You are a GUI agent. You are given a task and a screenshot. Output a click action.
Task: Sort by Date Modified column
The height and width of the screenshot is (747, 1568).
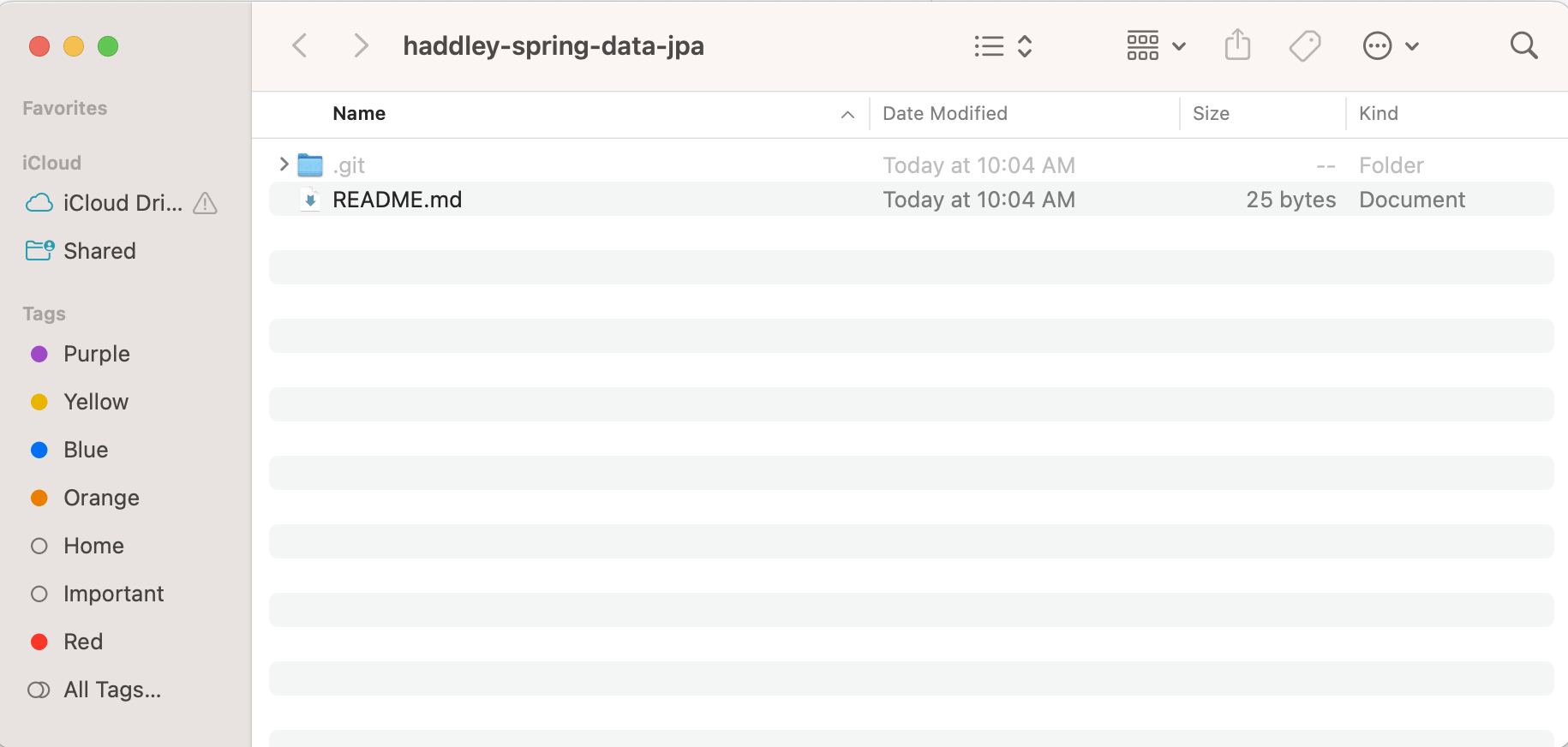tap(944, 114)
